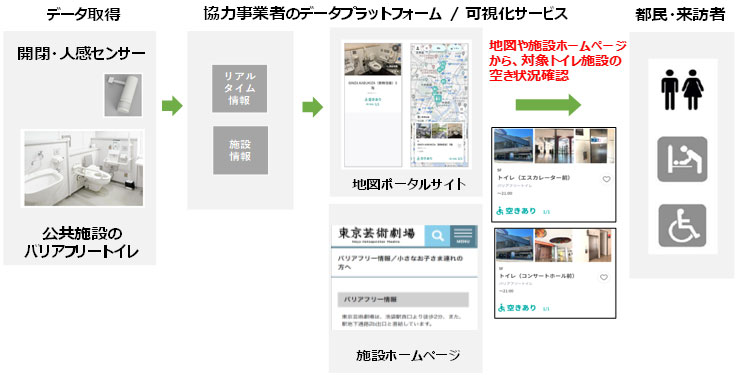Click the magnifier search icon on theatre page
Viewport: 739px width, 379px height.
[x=437, y=236]
